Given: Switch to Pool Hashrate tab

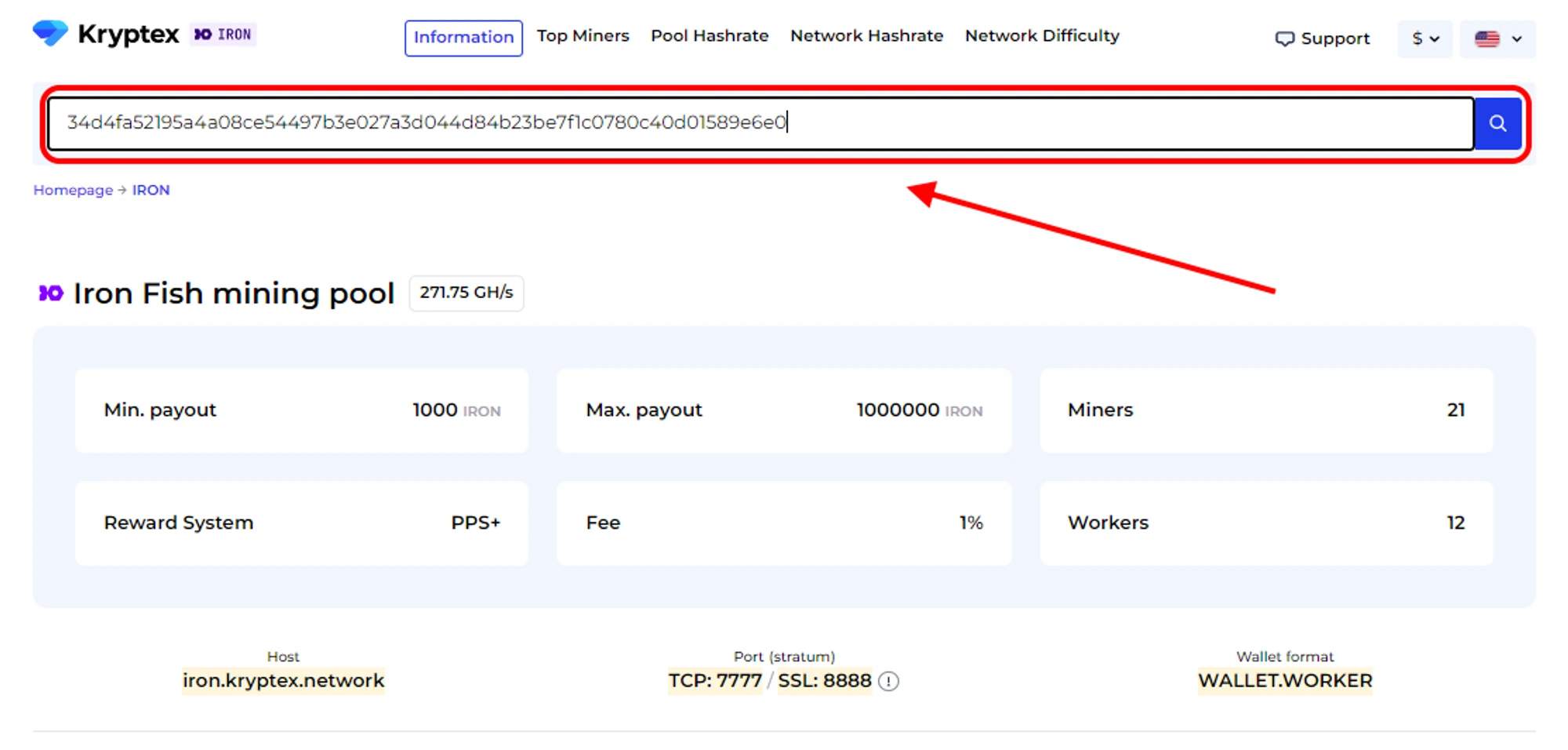Looking at the screenshot, I should (709, 36).
